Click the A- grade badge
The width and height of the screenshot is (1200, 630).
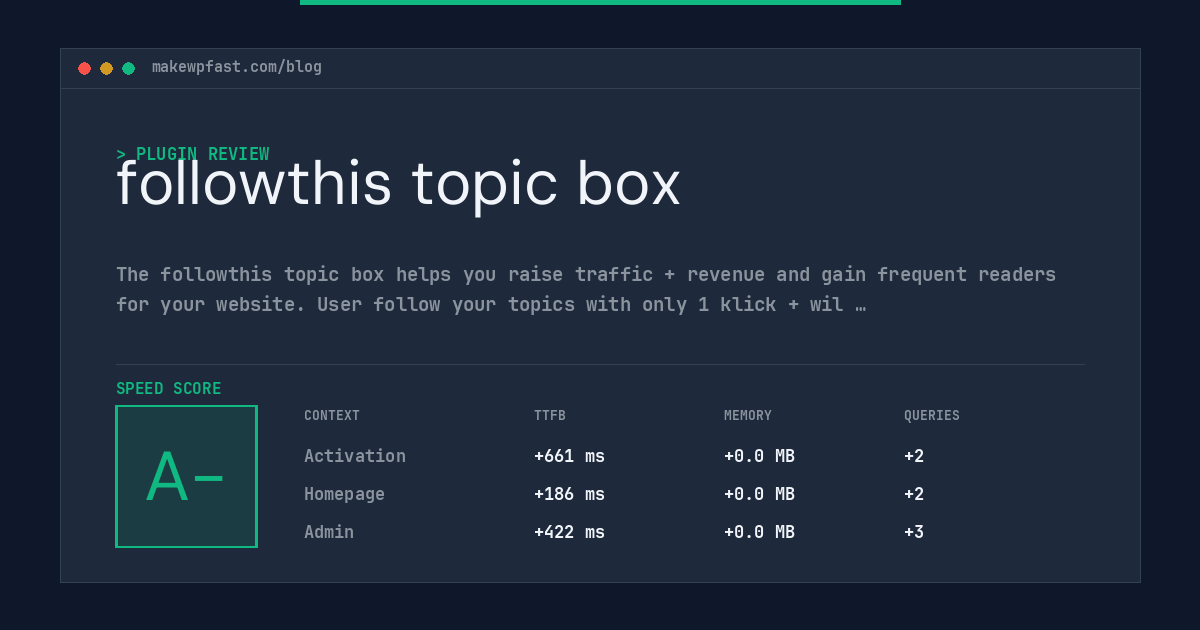(x=186, y=476)
